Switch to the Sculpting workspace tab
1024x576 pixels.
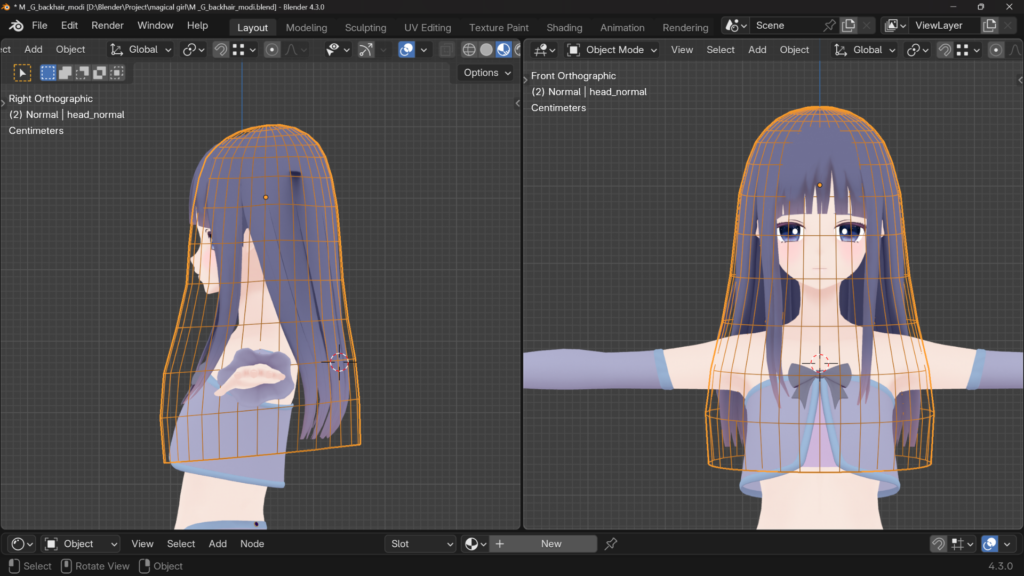click(365, 27)
